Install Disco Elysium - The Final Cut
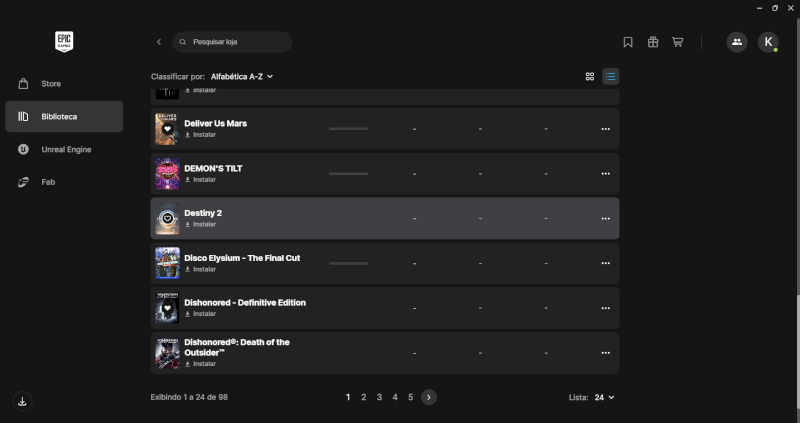The height and width of the screenshot is (423, 800). click(201, 269)
